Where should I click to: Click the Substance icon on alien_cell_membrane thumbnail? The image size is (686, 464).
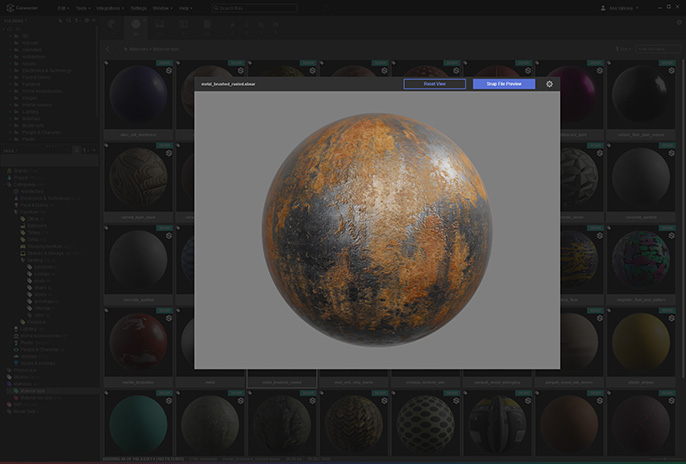point(169,70)
